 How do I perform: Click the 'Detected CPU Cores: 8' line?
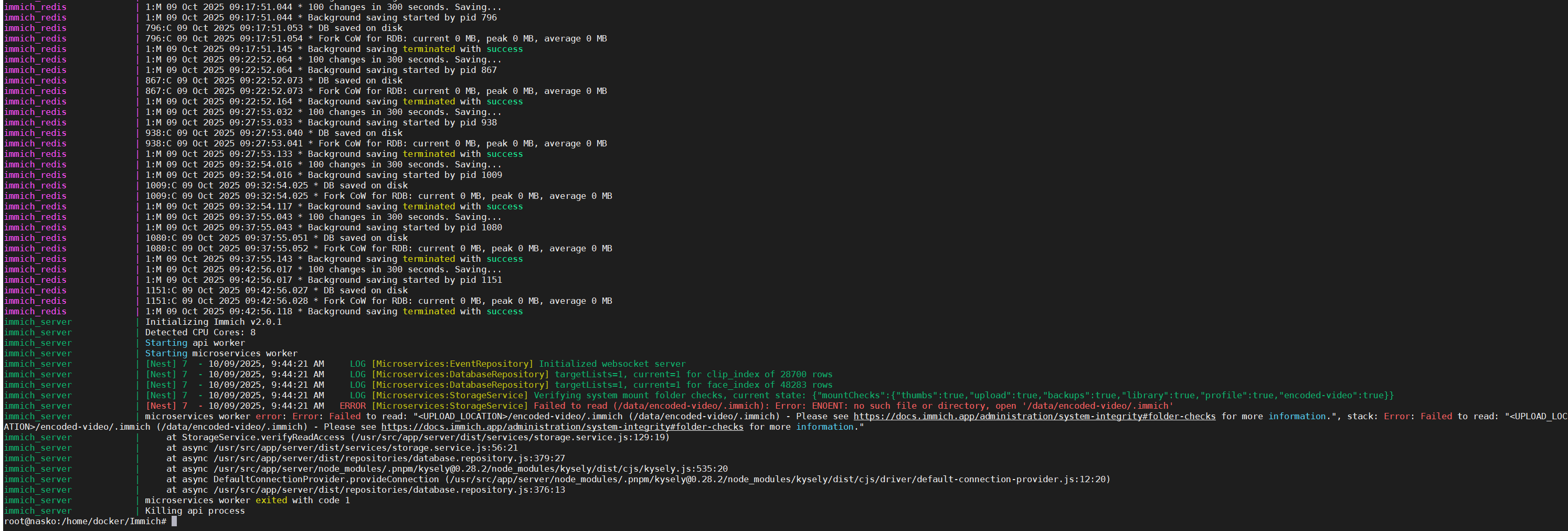(x=200, y=333)
